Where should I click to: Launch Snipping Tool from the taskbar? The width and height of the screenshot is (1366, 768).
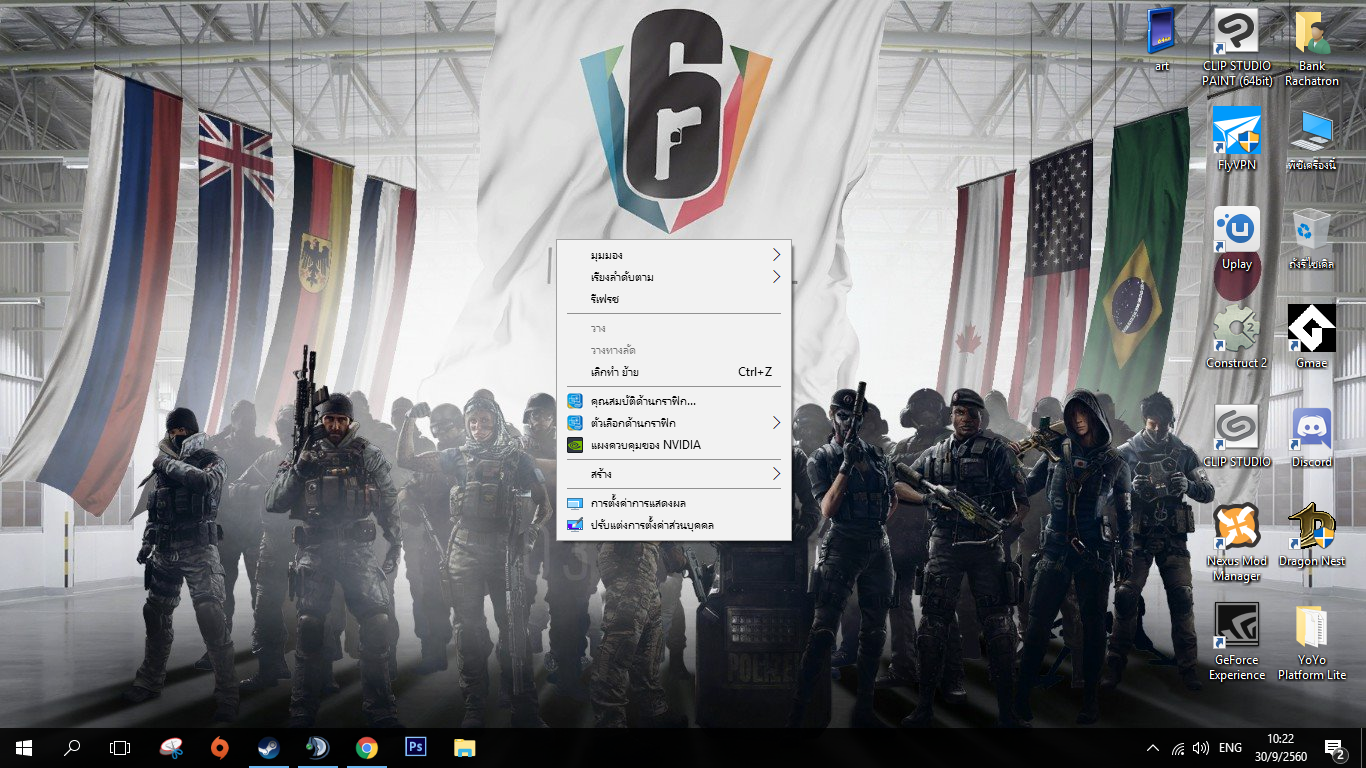[171, 748]
